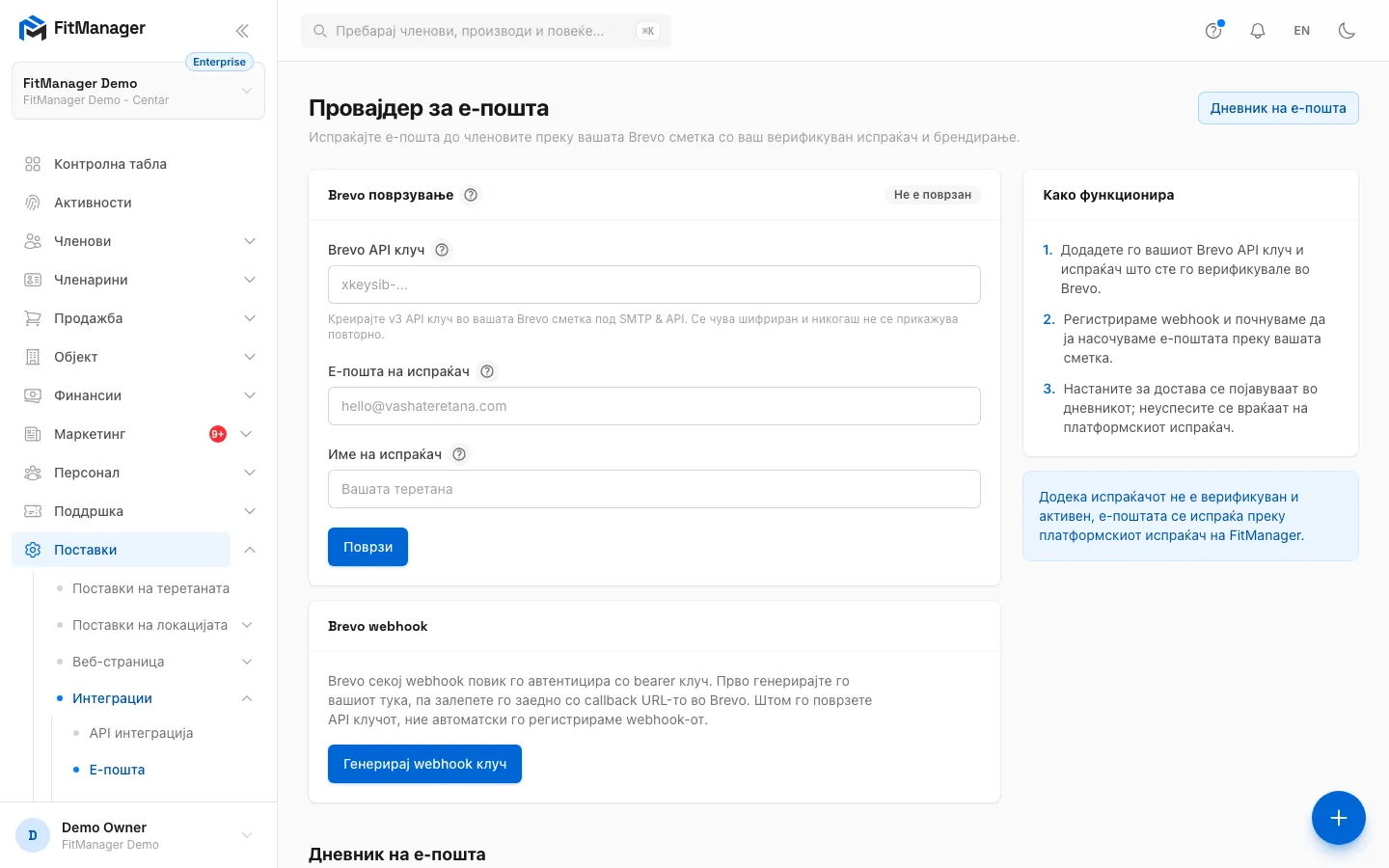Show help tooltip for Brevo поврзување
The width and height of the screenshot is (1389, 868).
pos(471,195)
